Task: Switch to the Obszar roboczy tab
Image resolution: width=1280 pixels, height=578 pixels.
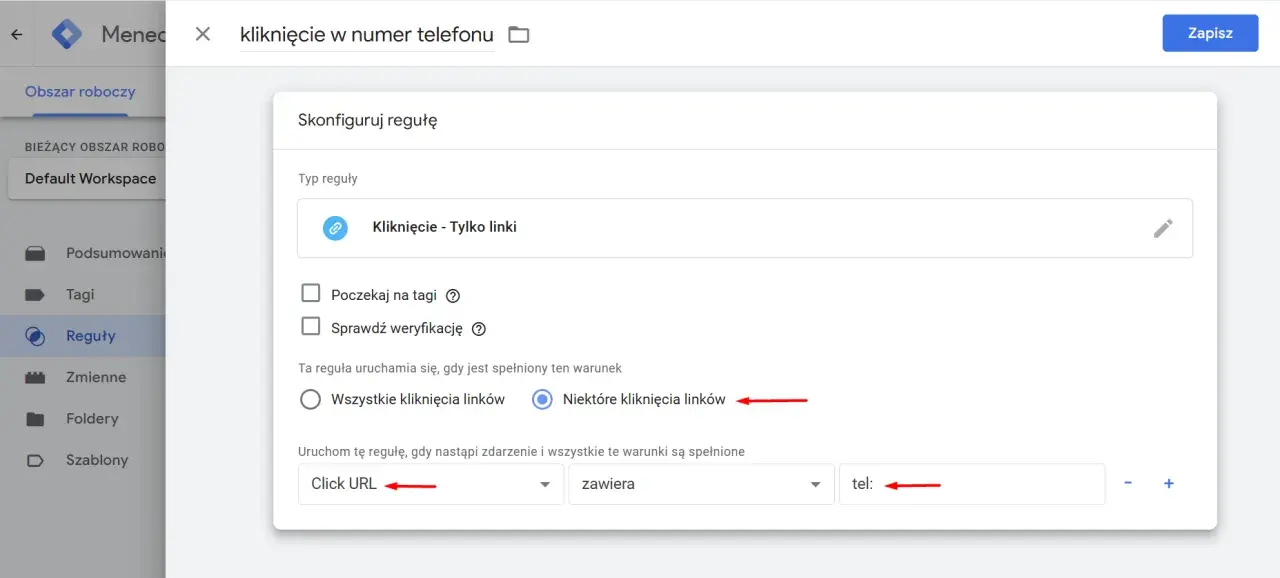Action: coord(80,92)
